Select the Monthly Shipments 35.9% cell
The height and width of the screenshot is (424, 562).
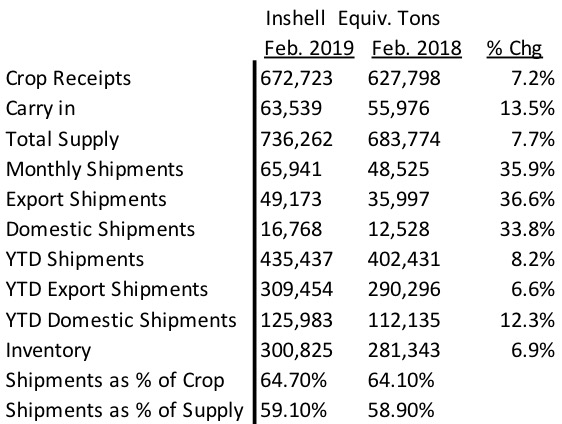pos(527,169)
